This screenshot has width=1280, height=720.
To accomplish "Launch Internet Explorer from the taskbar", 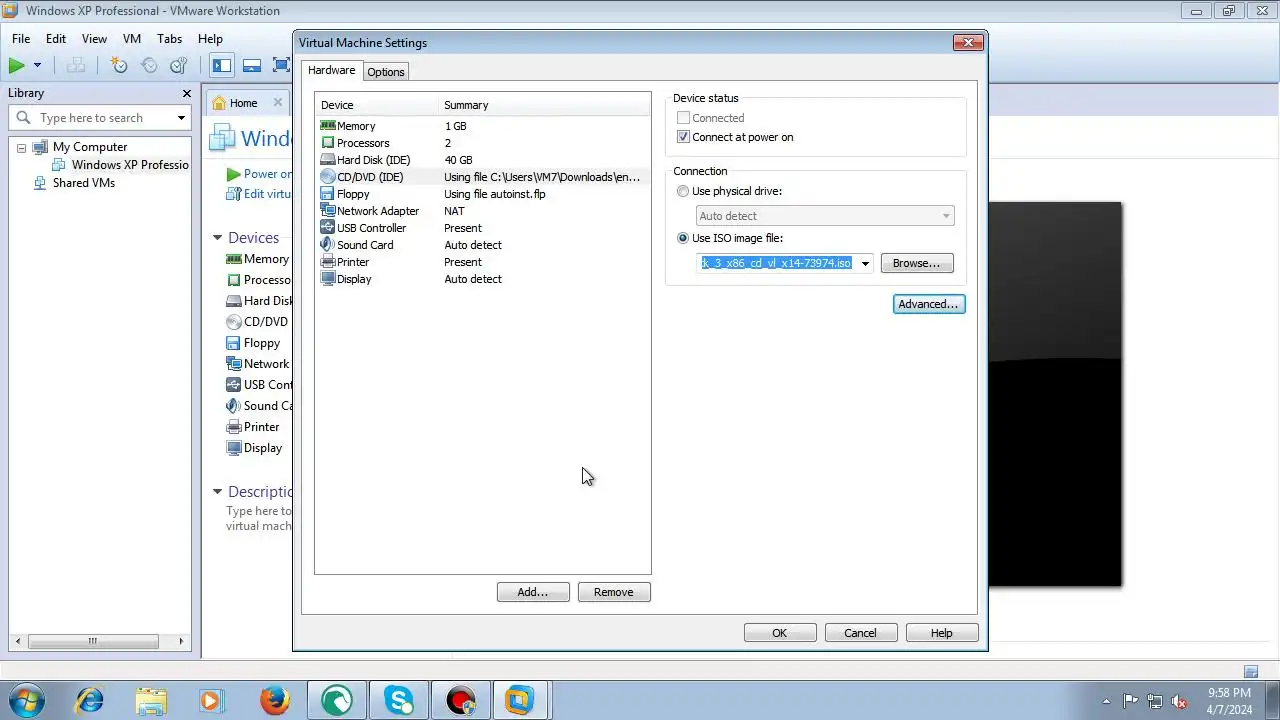I will pyautogui.click(x=89, y=700).
